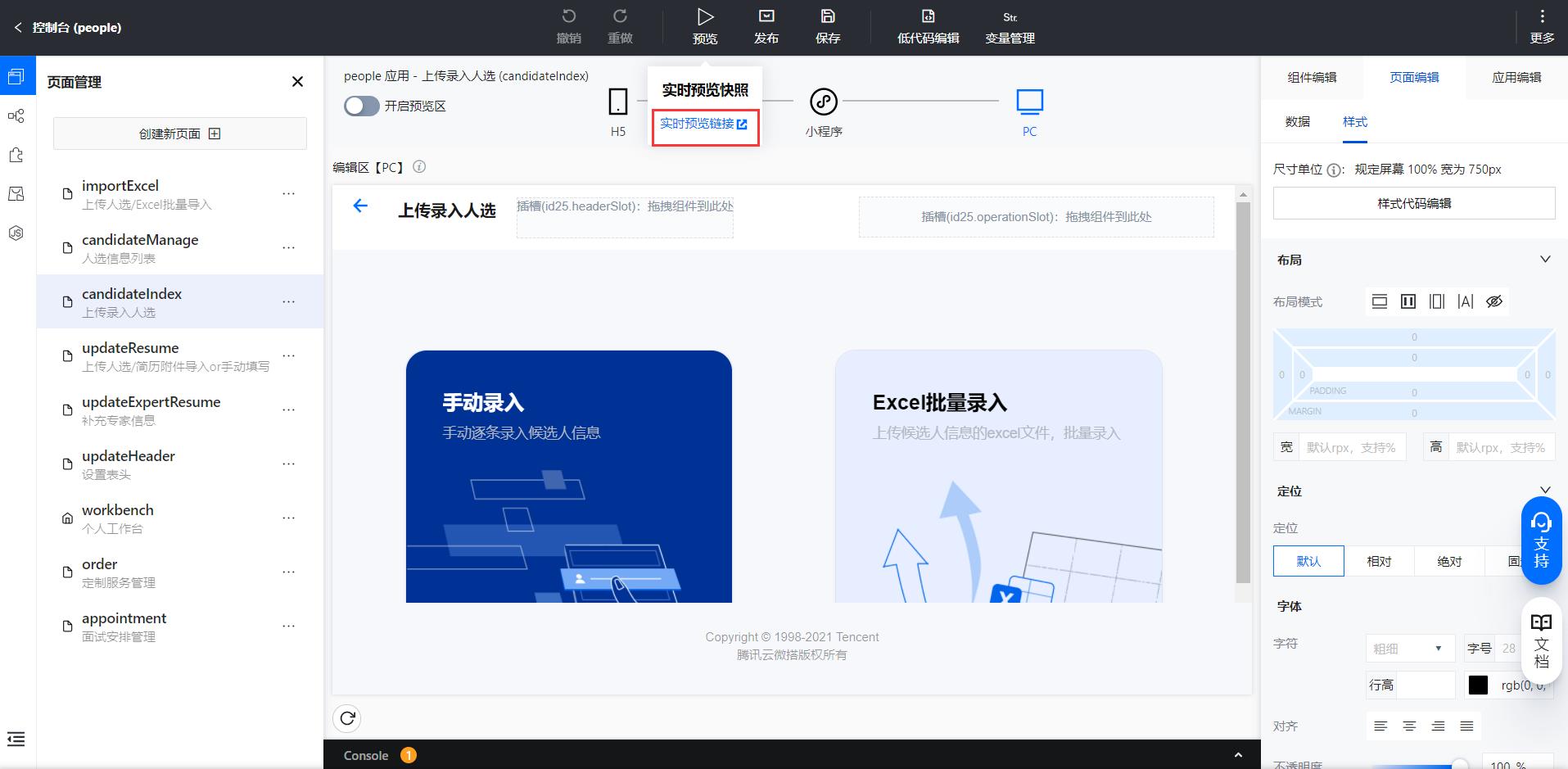Collapse the sidebar via bottom-left menu icon

tap(16, 739)
